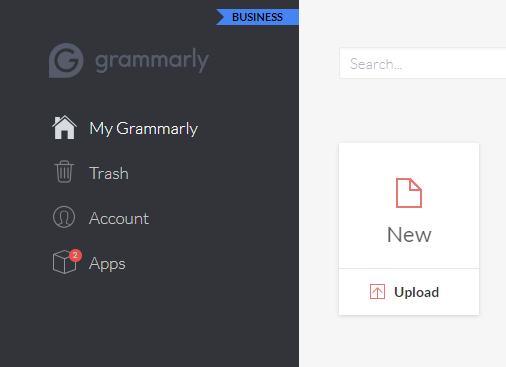Click the trash can icon

point(64,171)
